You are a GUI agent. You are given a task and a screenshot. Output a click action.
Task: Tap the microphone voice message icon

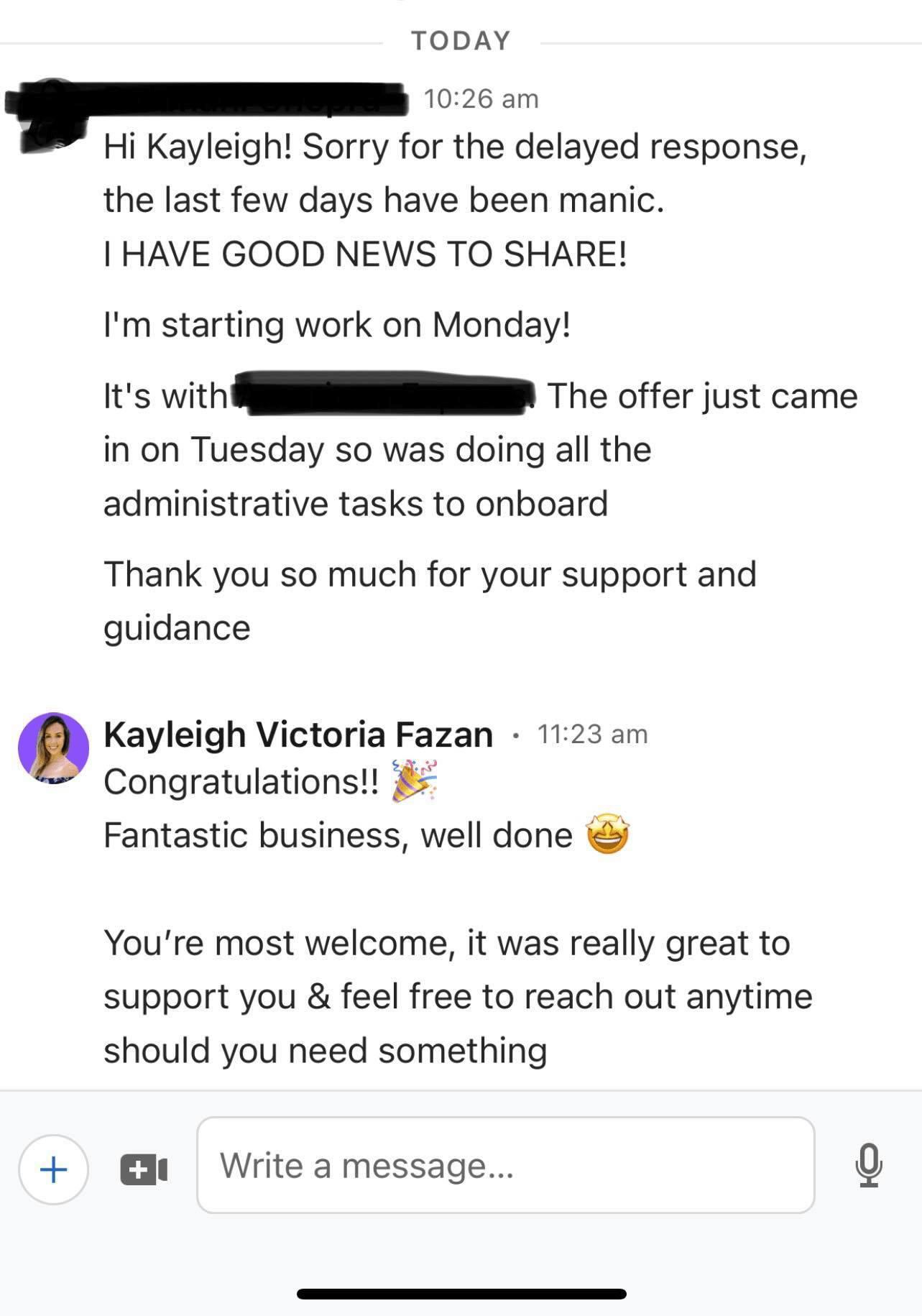868,1165
